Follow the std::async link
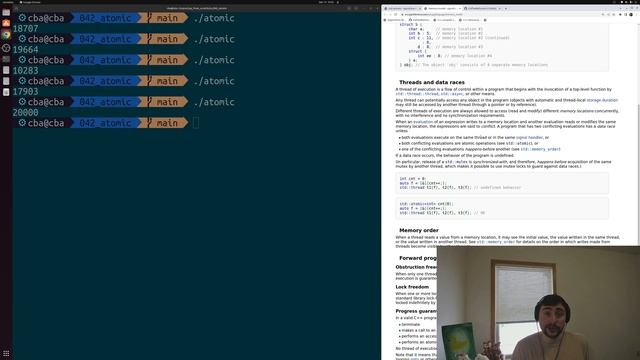Screen dimensions: 640x360 pos(452,94)
